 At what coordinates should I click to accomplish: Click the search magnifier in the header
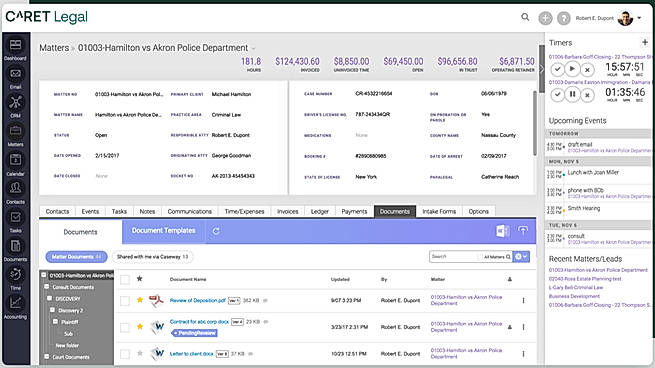tap(525, 17)
